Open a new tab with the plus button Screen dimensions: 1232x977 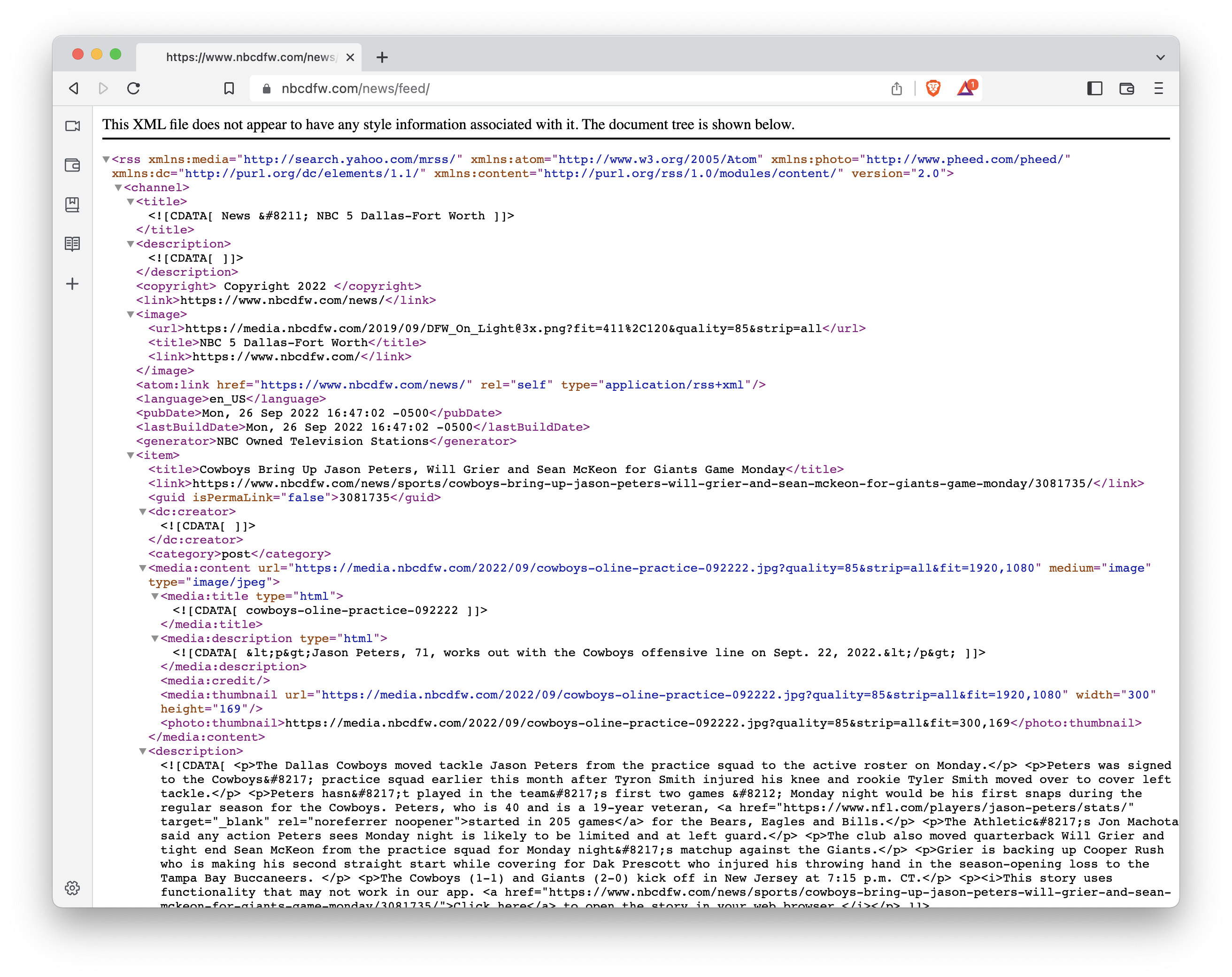point(382,56)
